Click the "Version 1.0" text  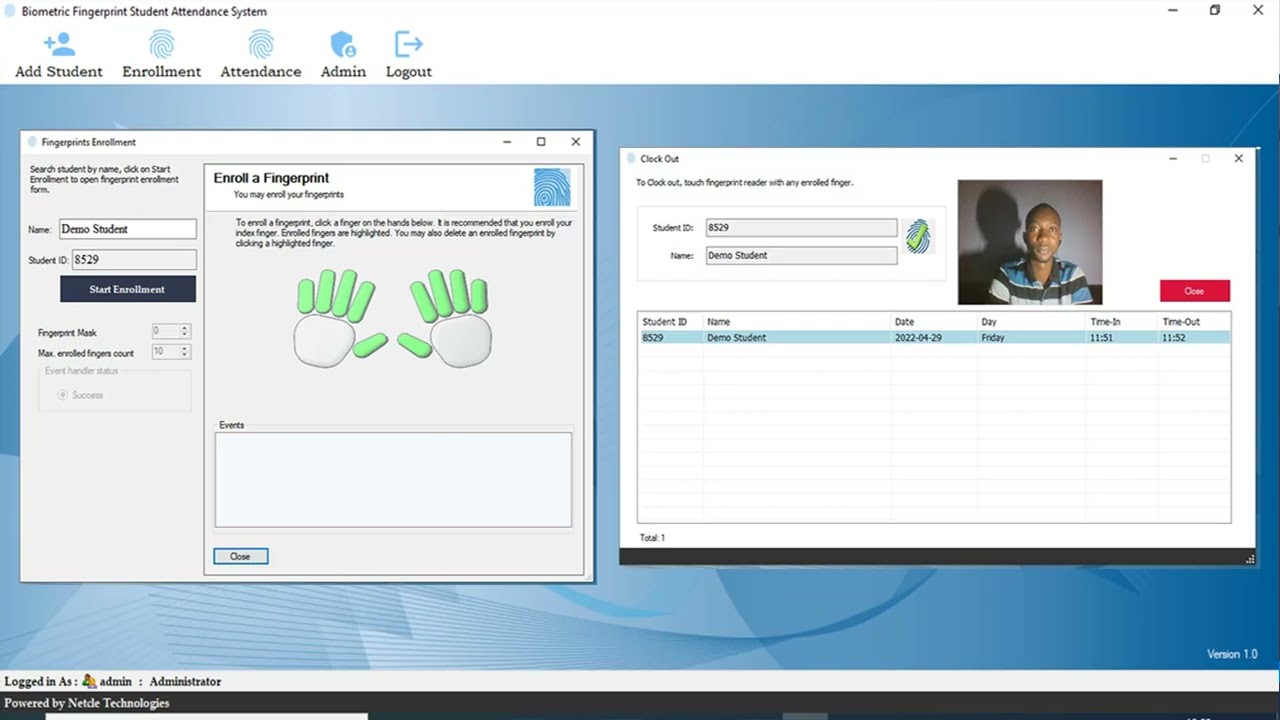click(1232, 654)
